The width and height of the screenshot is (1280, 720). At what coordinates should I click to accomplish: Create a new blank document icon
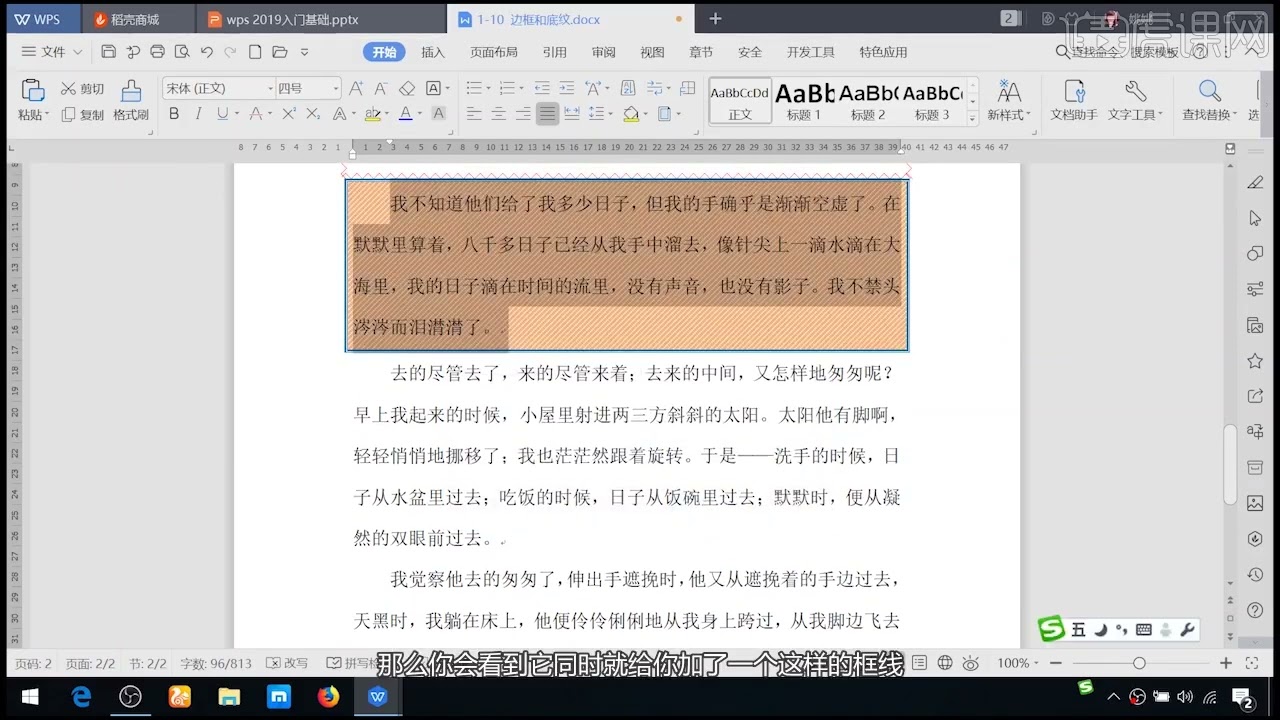255,52
